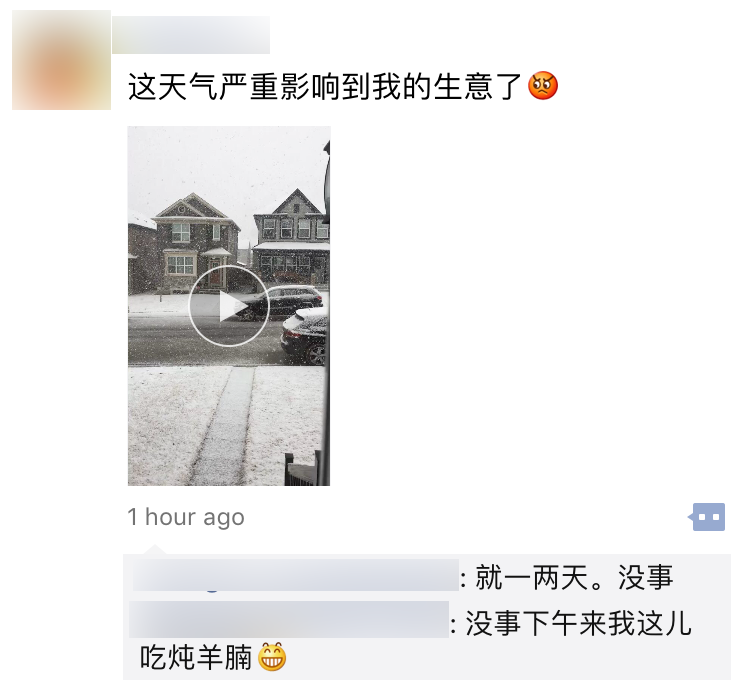The image size is (750, 700).
Task: Open the video thumbnail showing the houses
Action: click(229, 306)
